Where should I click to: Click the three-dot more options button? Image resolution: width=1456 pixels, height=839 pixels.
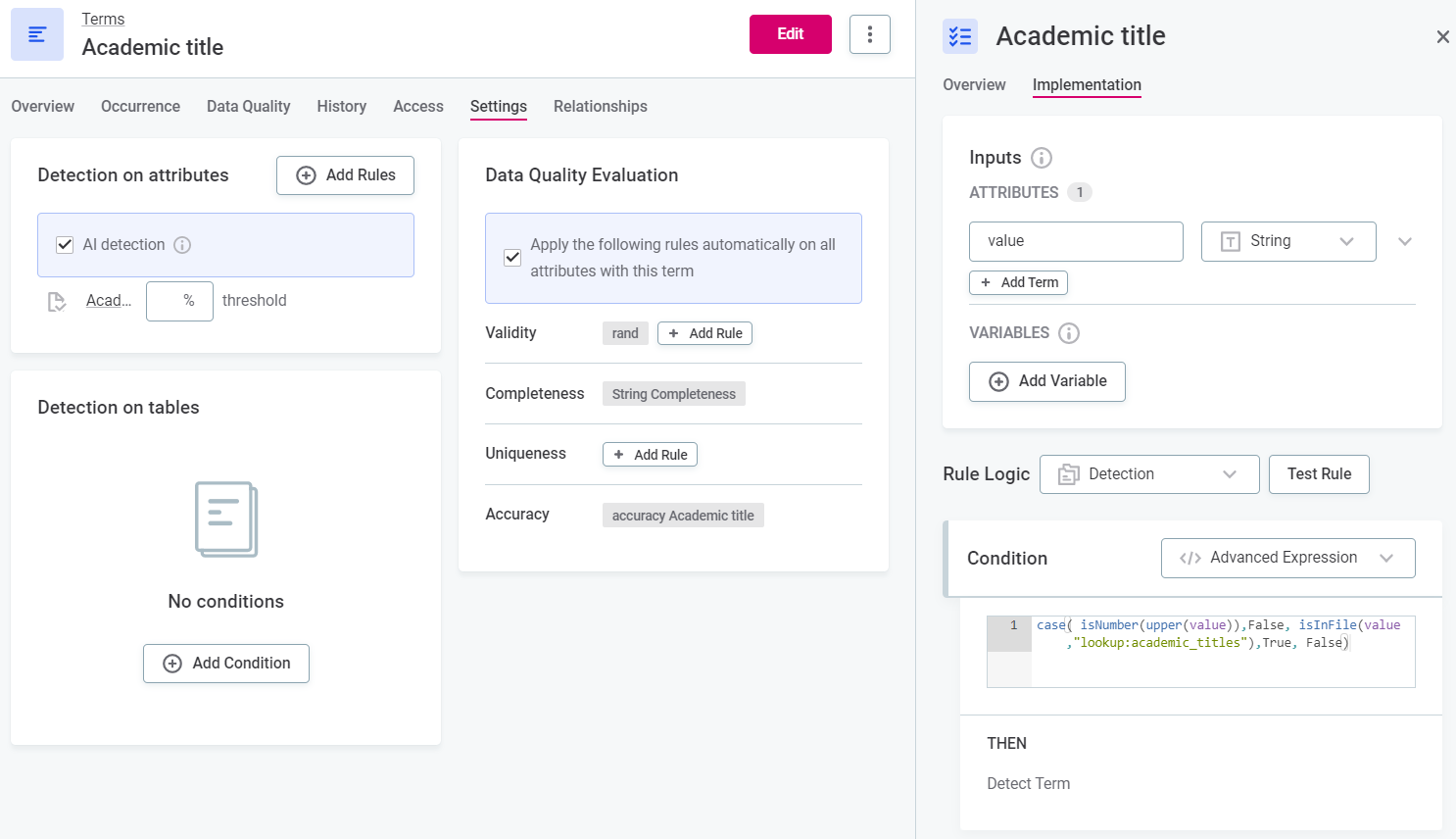[x=869, y=34]
